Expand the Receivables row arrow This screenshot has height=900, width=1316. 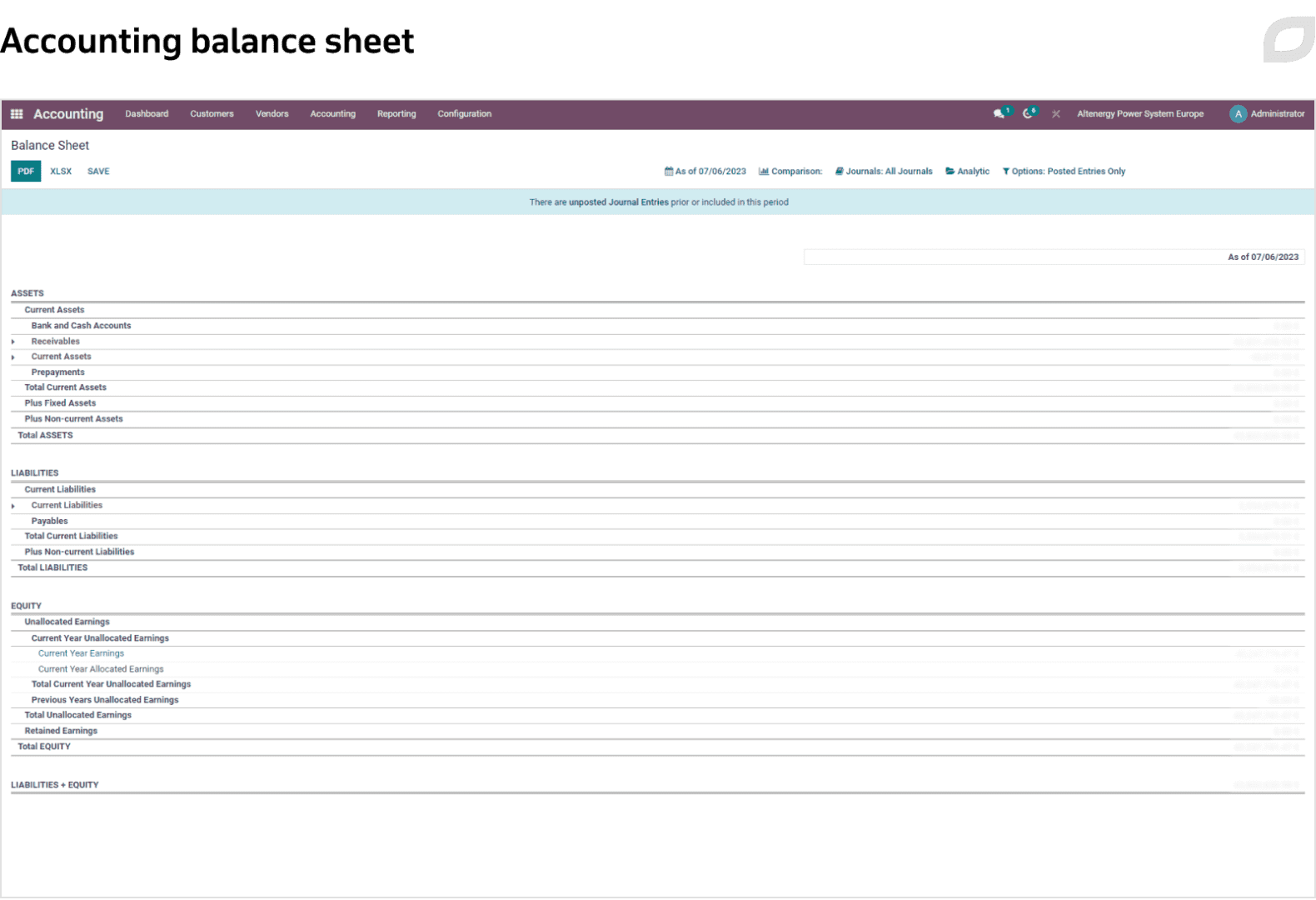(x=13, y=342)
